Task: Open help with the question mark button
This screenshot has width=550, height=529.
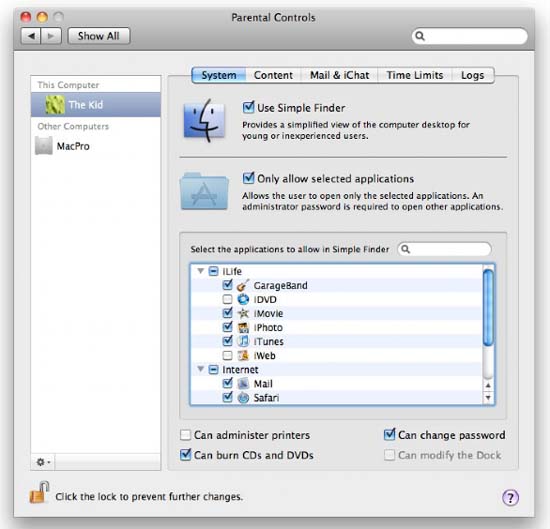Action: (510, 497)
